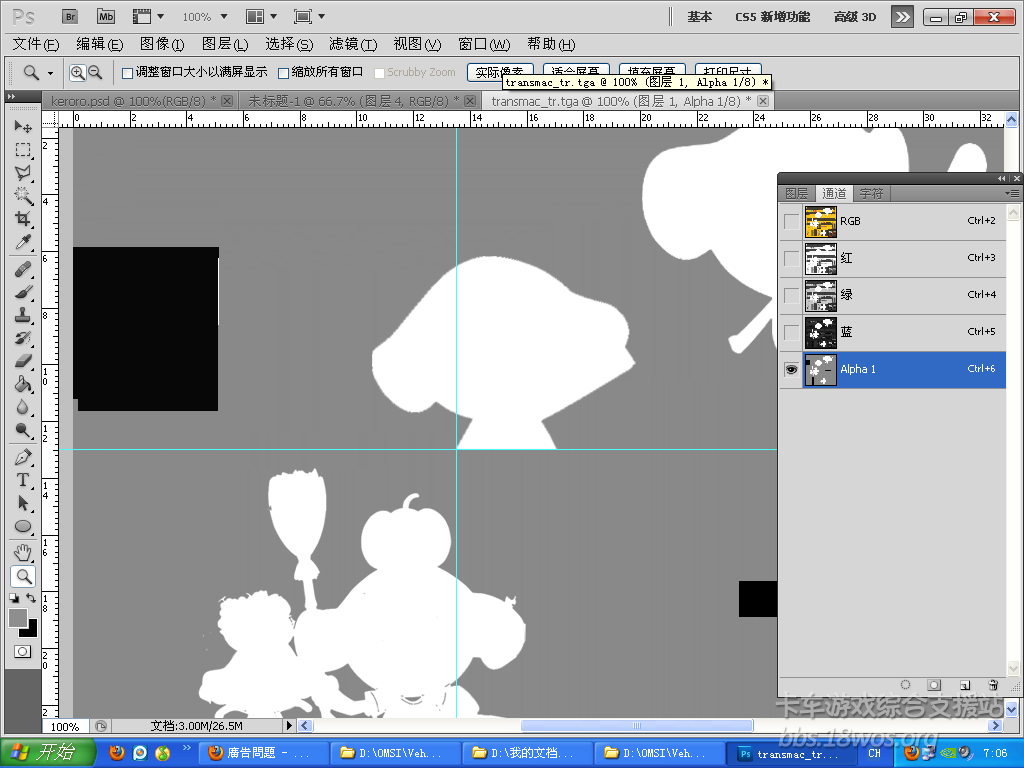Show the RGB composite channel
Screen dimensions: 1024x768
tap(791, 221)
